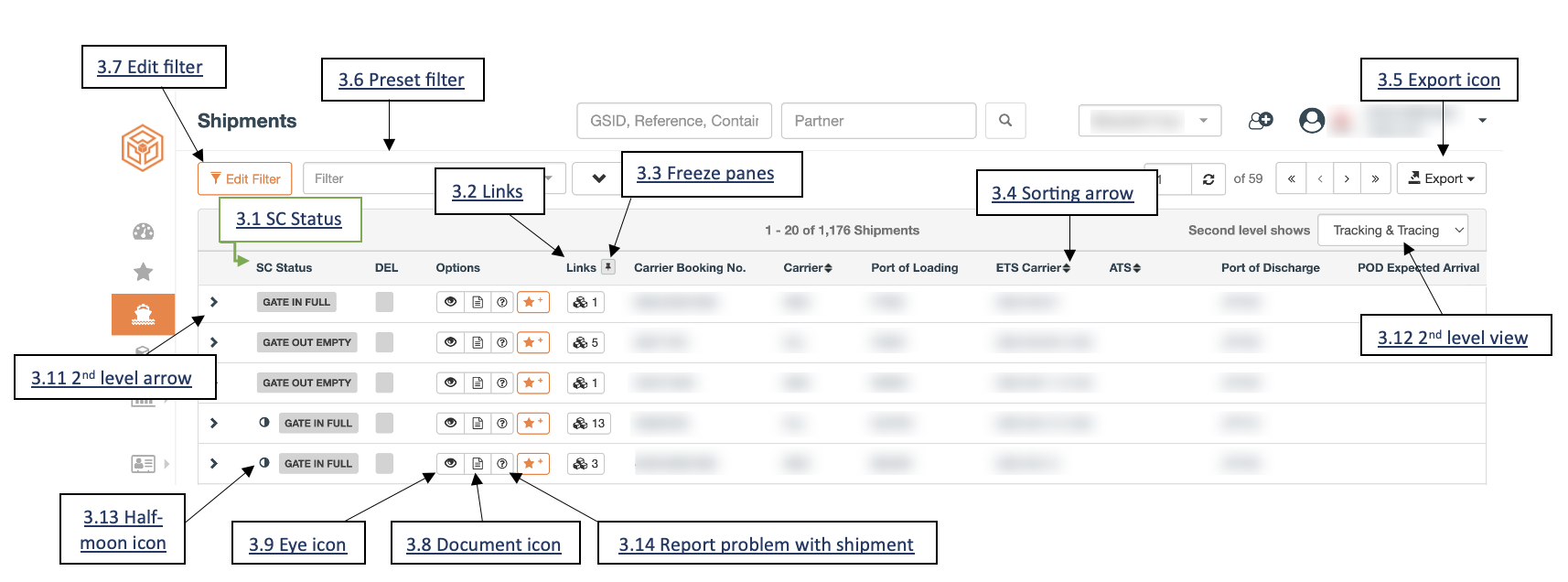Open document icon in first shipment row

[478, 302]
